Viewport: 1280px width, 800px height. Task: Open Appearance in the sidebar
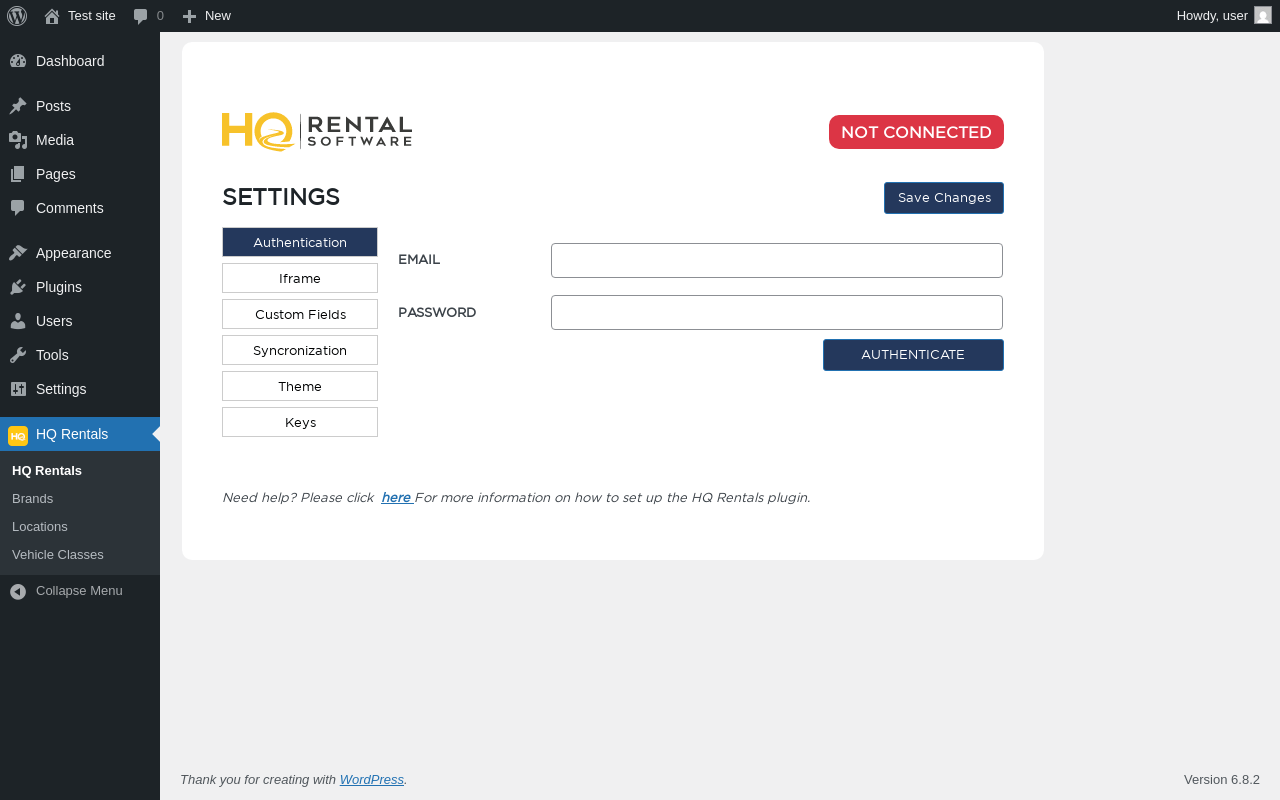pos(80,253)
